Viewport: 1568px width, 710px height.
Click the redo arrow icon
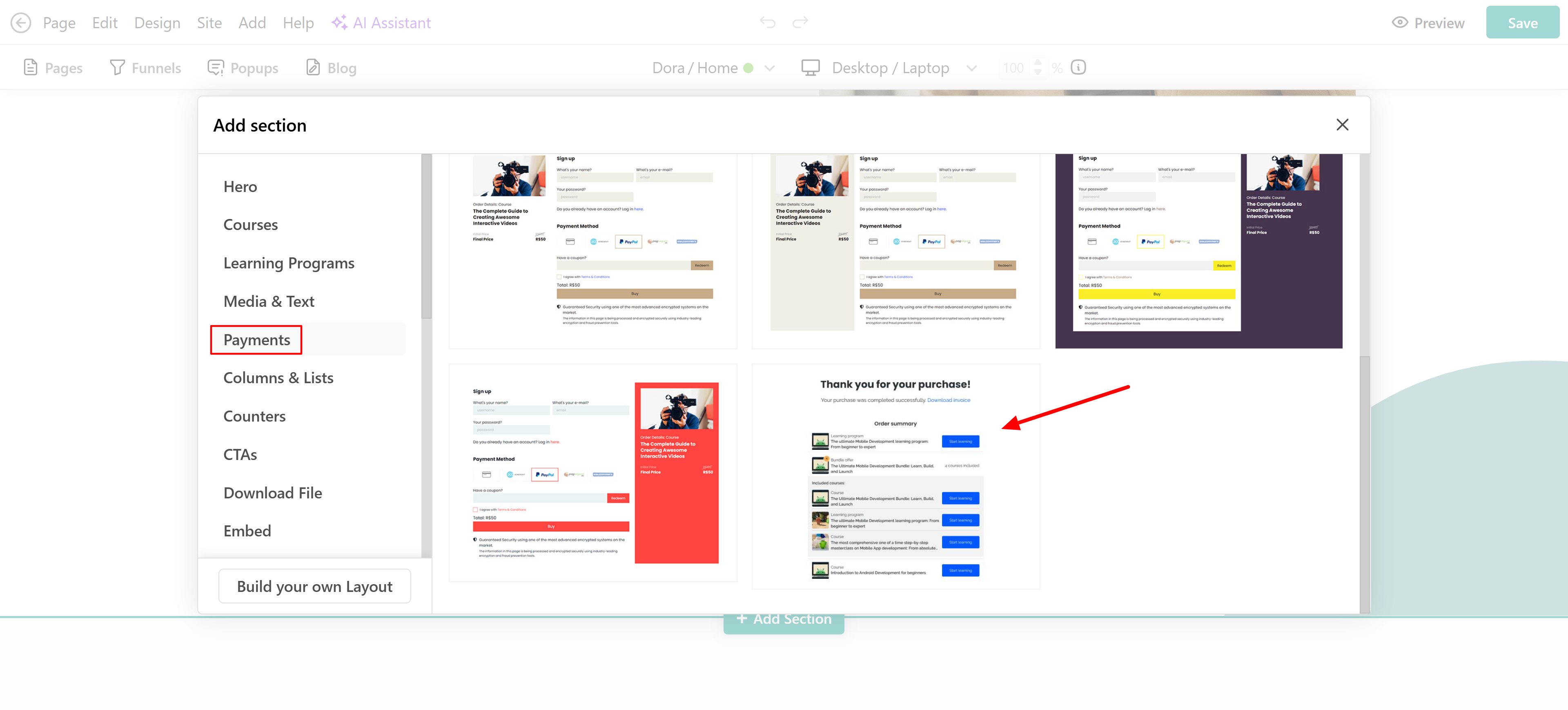[800, 22]
